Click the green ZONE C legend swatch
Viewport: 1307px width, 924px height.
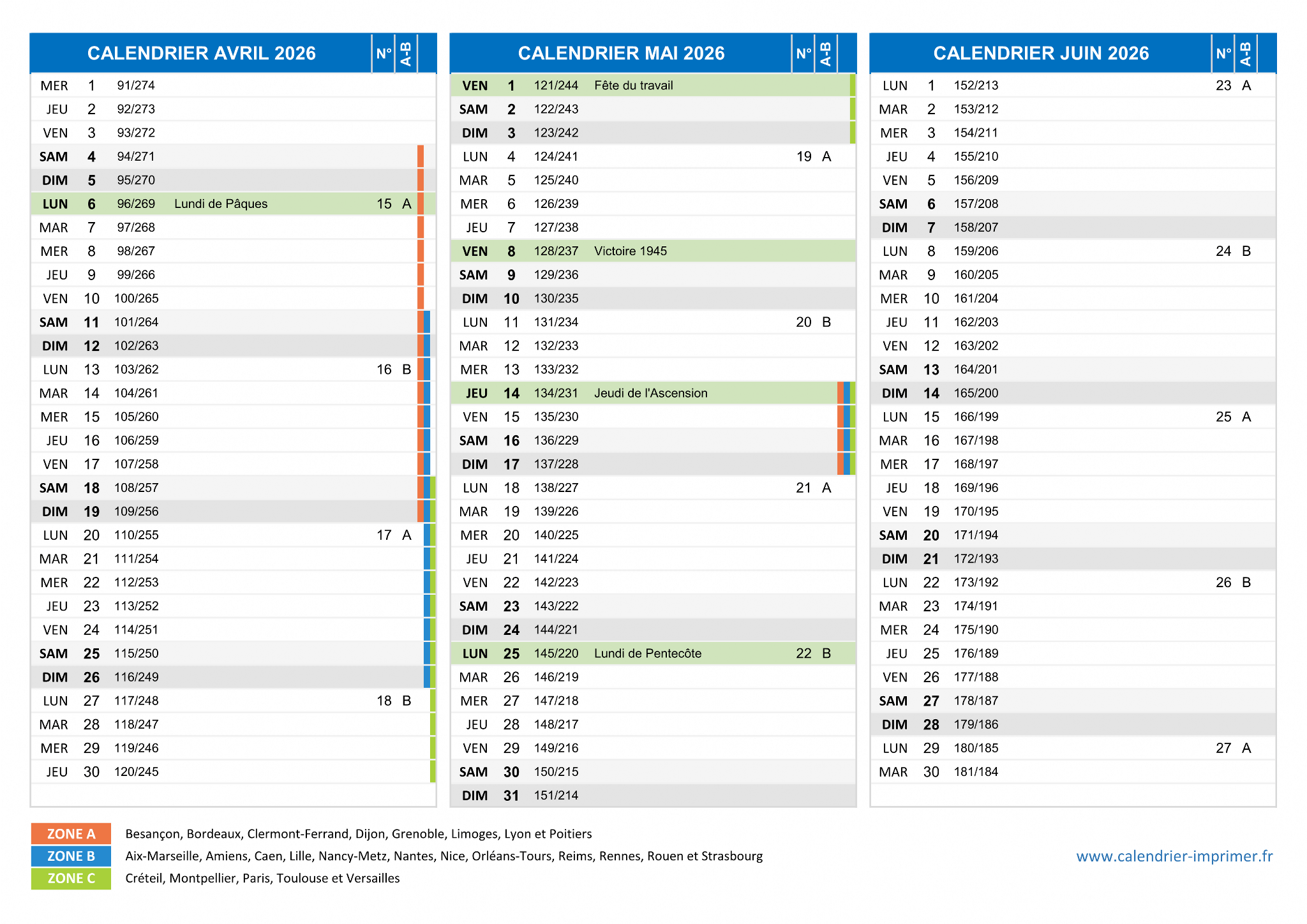(x=71, y=878)
